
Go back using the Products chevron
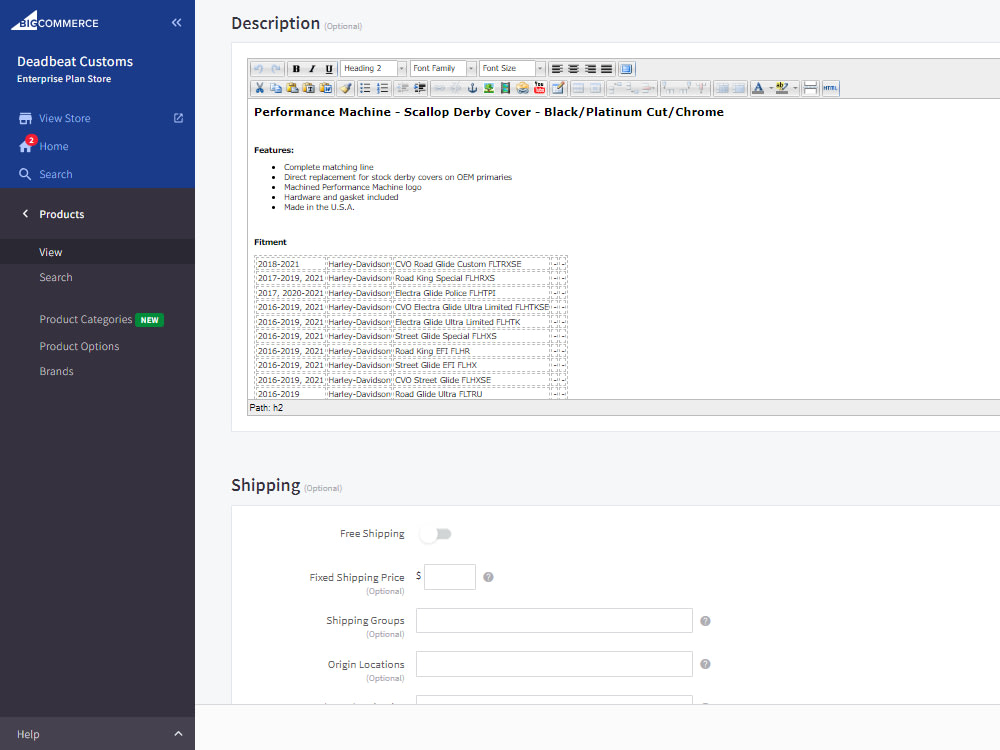point(26,214)
